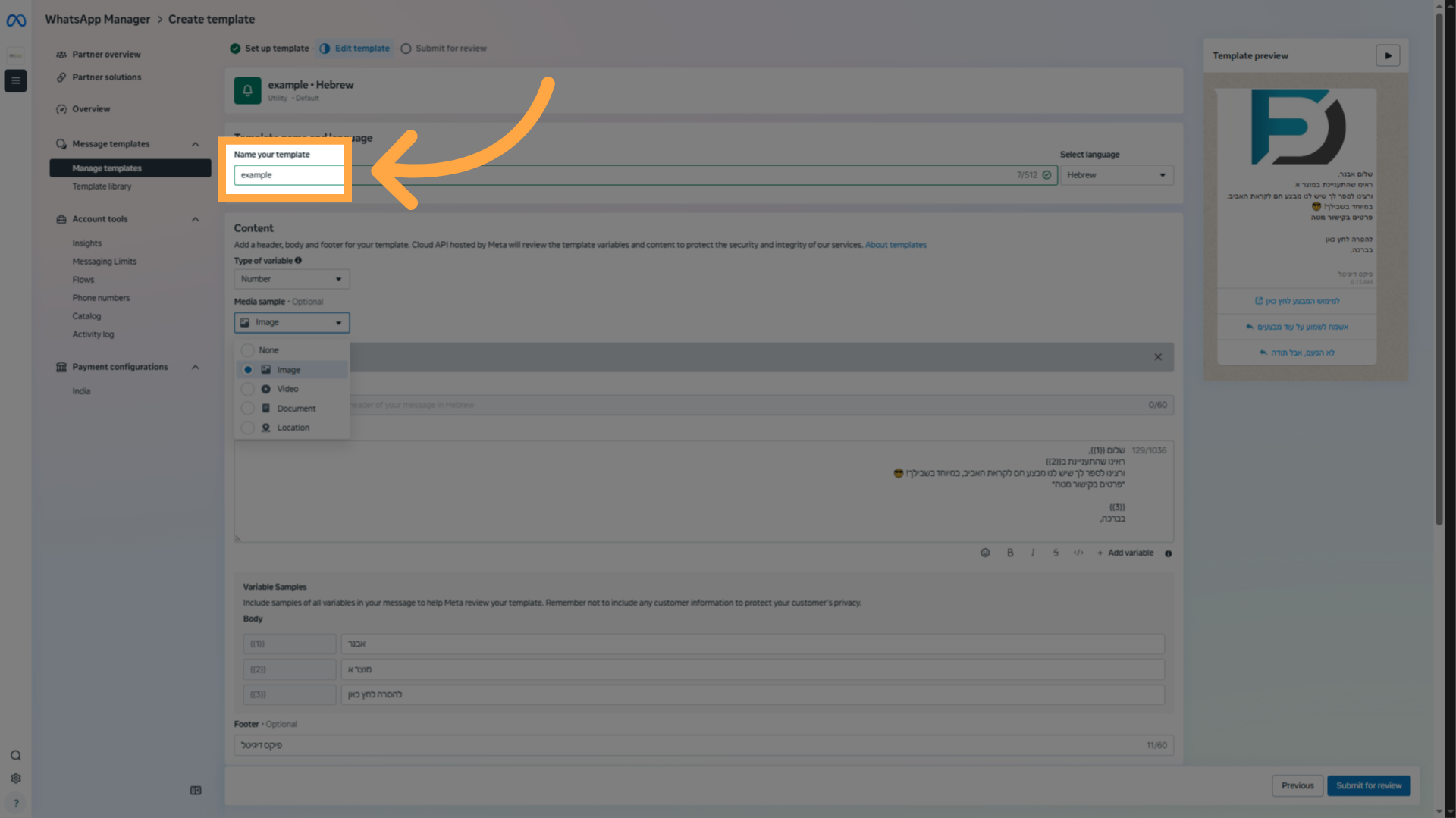The image size is (1456, 818).
Task: Collapse Message templates section
Action: (x=196, y=144)
